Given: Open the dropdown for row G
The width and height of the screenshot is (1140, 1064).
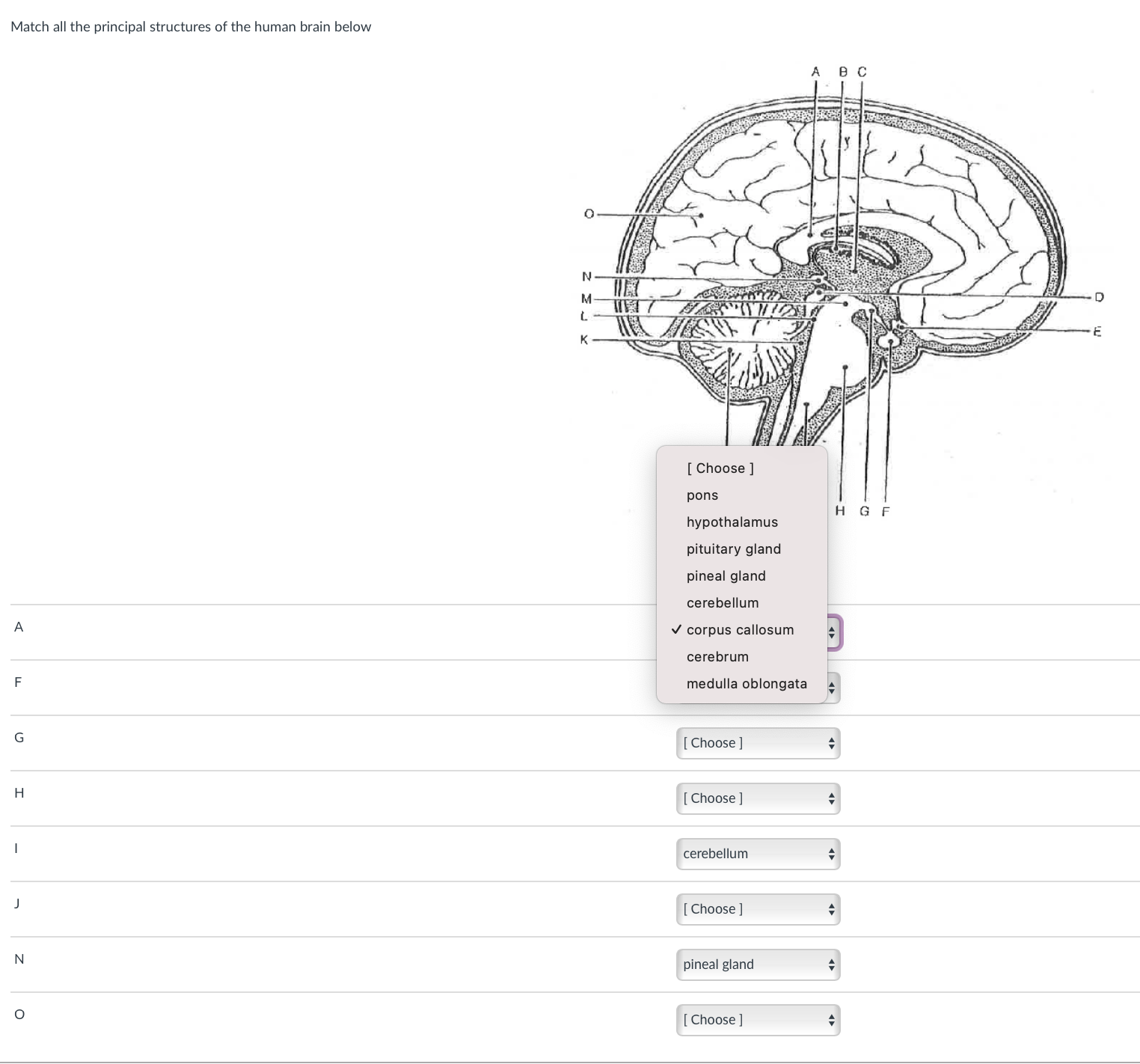Looking at the screenshot, I should pos(758,742).
